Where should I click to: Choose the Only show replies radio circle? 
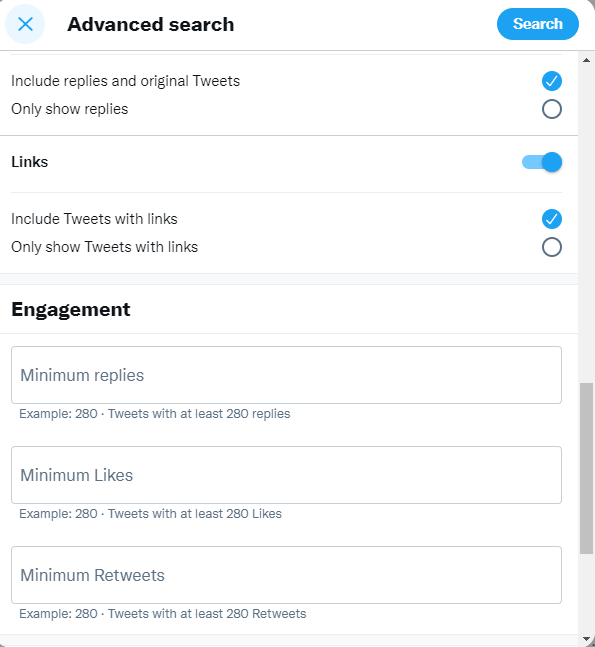[552, 109]
